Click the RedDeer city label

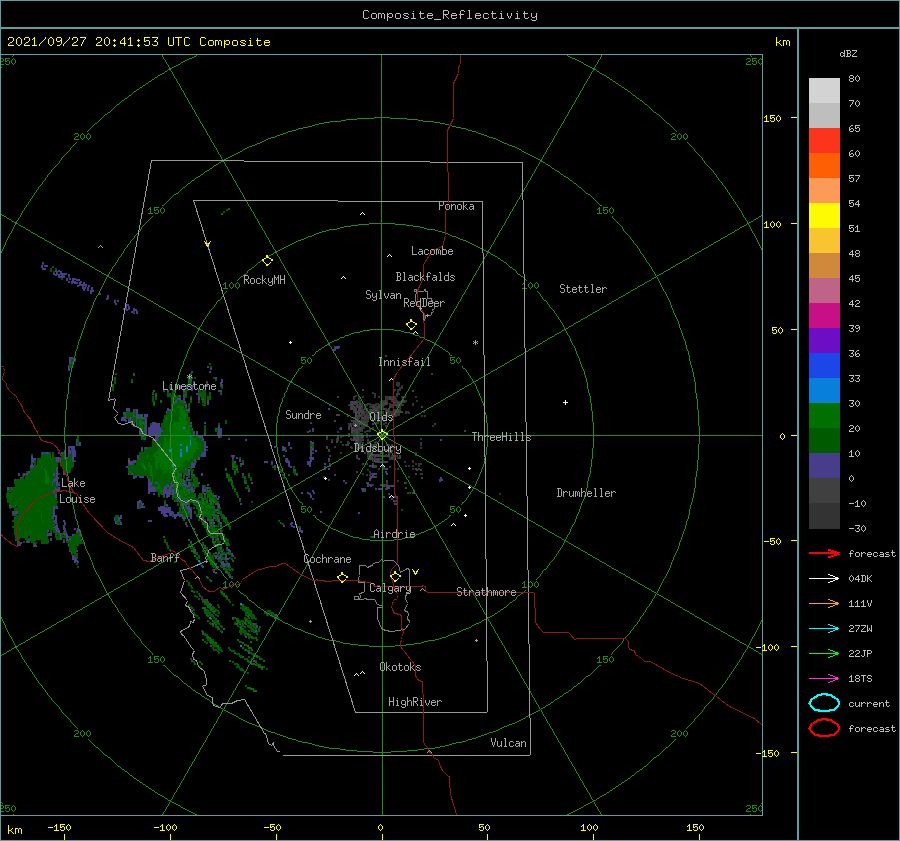tap(424, 303)
